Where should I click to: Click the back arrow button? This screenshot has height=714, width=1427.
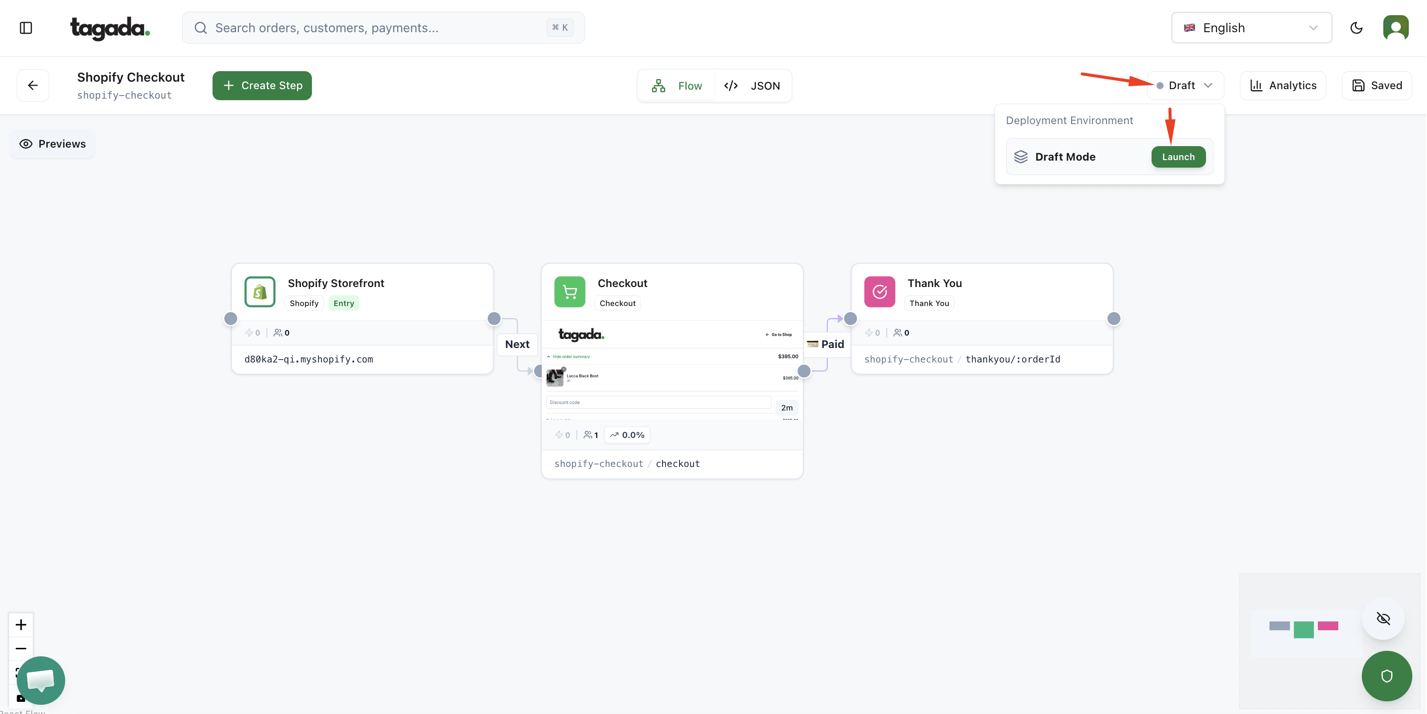coord(33,86)
